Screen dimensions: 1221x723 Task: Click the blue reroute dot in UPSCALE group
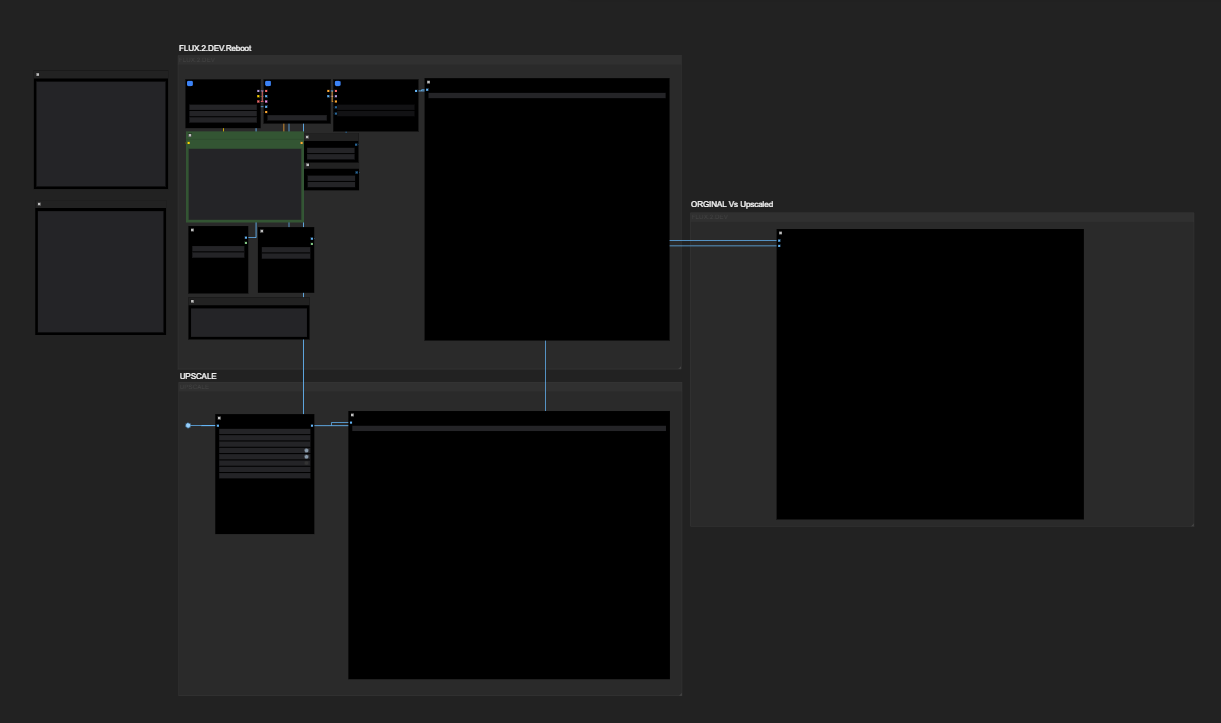tap(188, 425)
